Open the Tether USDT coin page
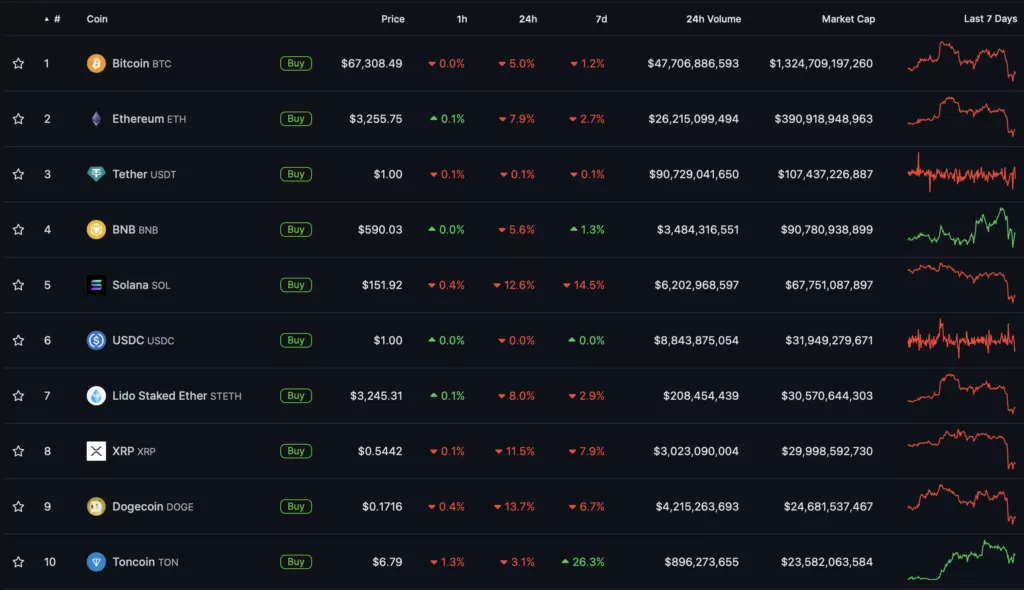This screenshot has width=1024, height=590. pos(144,174)
